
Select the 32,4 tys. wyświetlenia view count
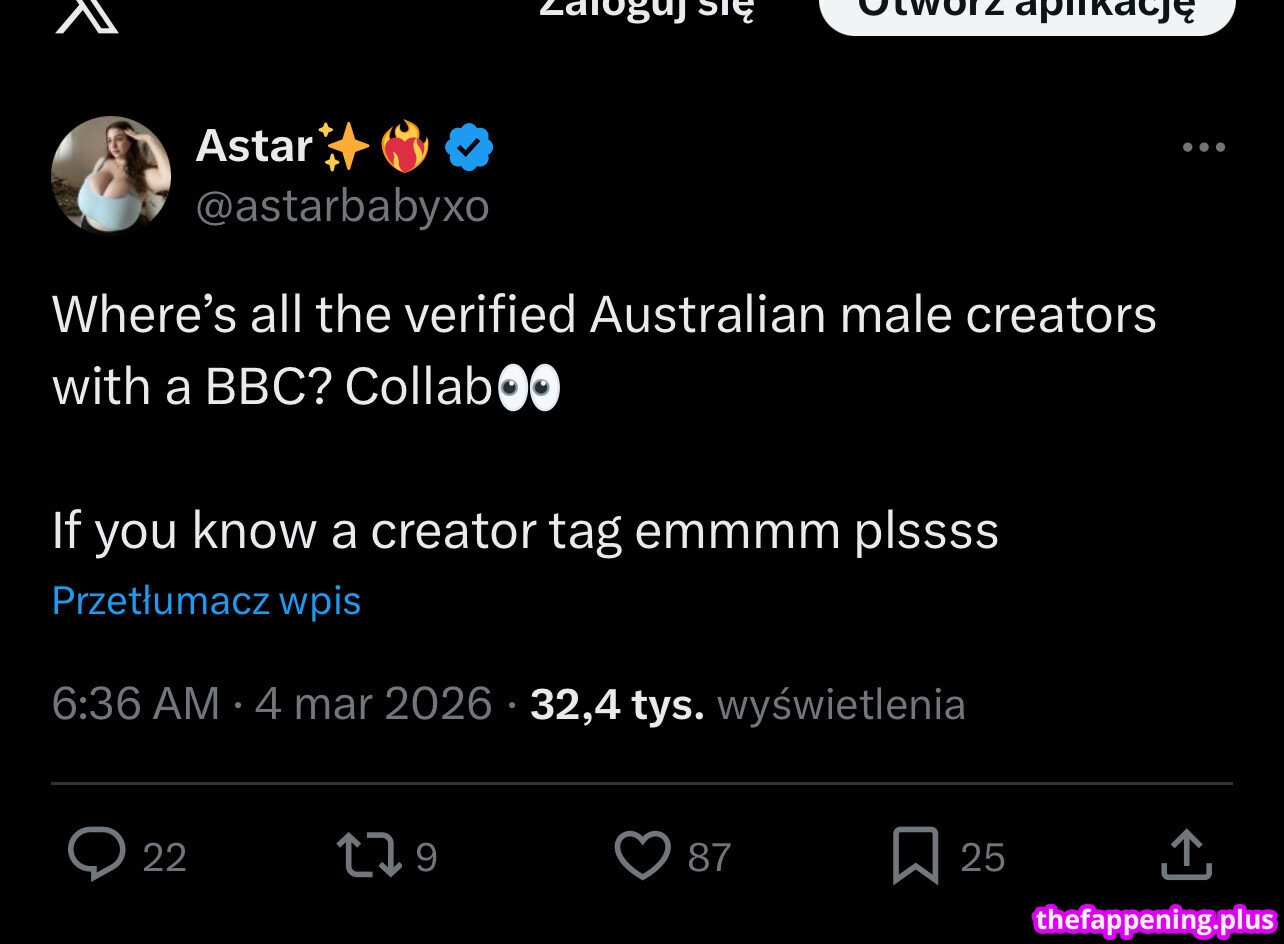click(x=747, y=704)
